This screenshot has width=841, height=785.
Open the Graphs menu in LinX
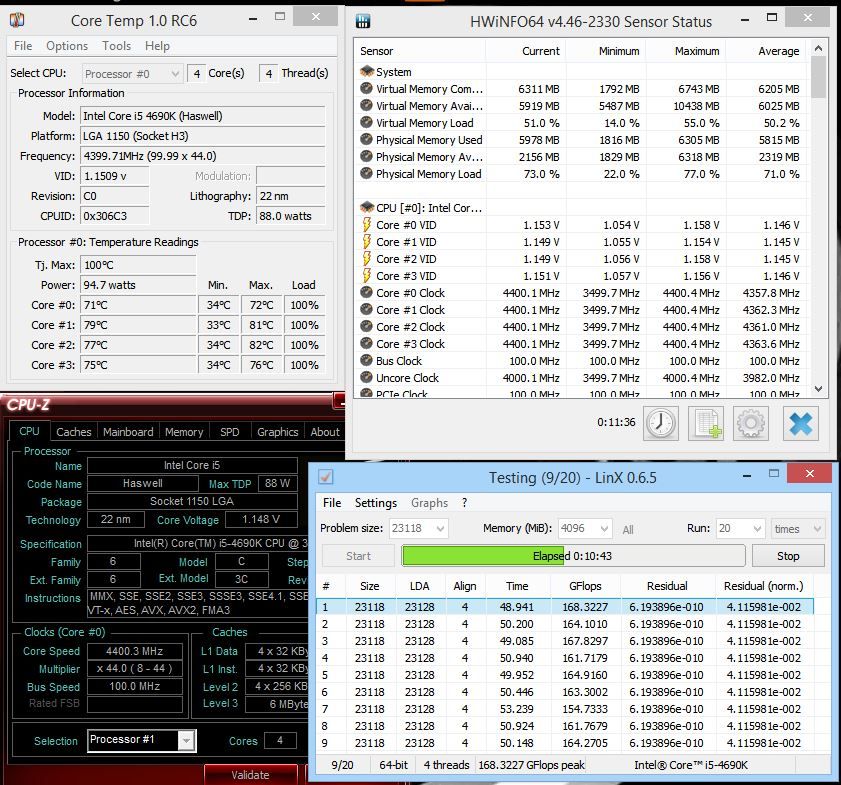pyautogui.click(x=429, y=502)
